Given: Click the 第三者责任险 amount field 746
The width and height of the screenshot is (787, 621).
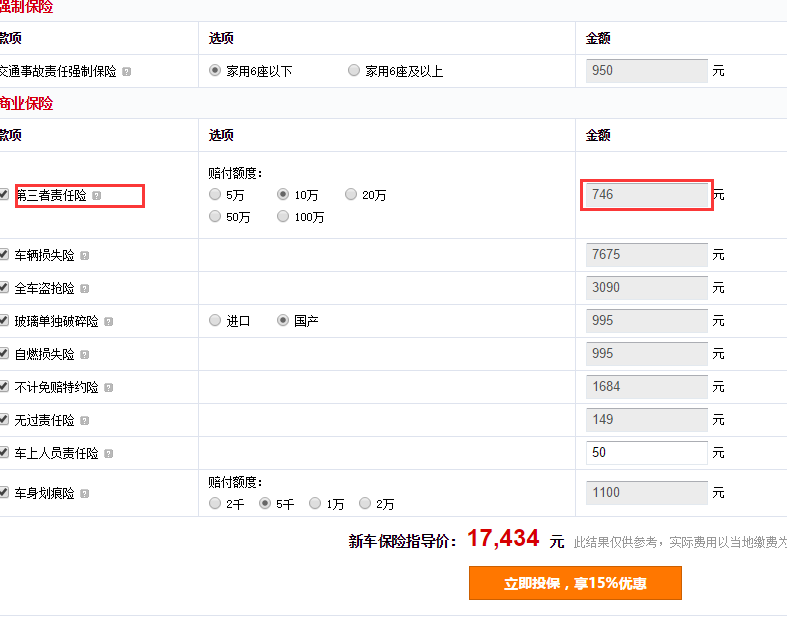Looking at the screenshot, I should coord(647,195).
